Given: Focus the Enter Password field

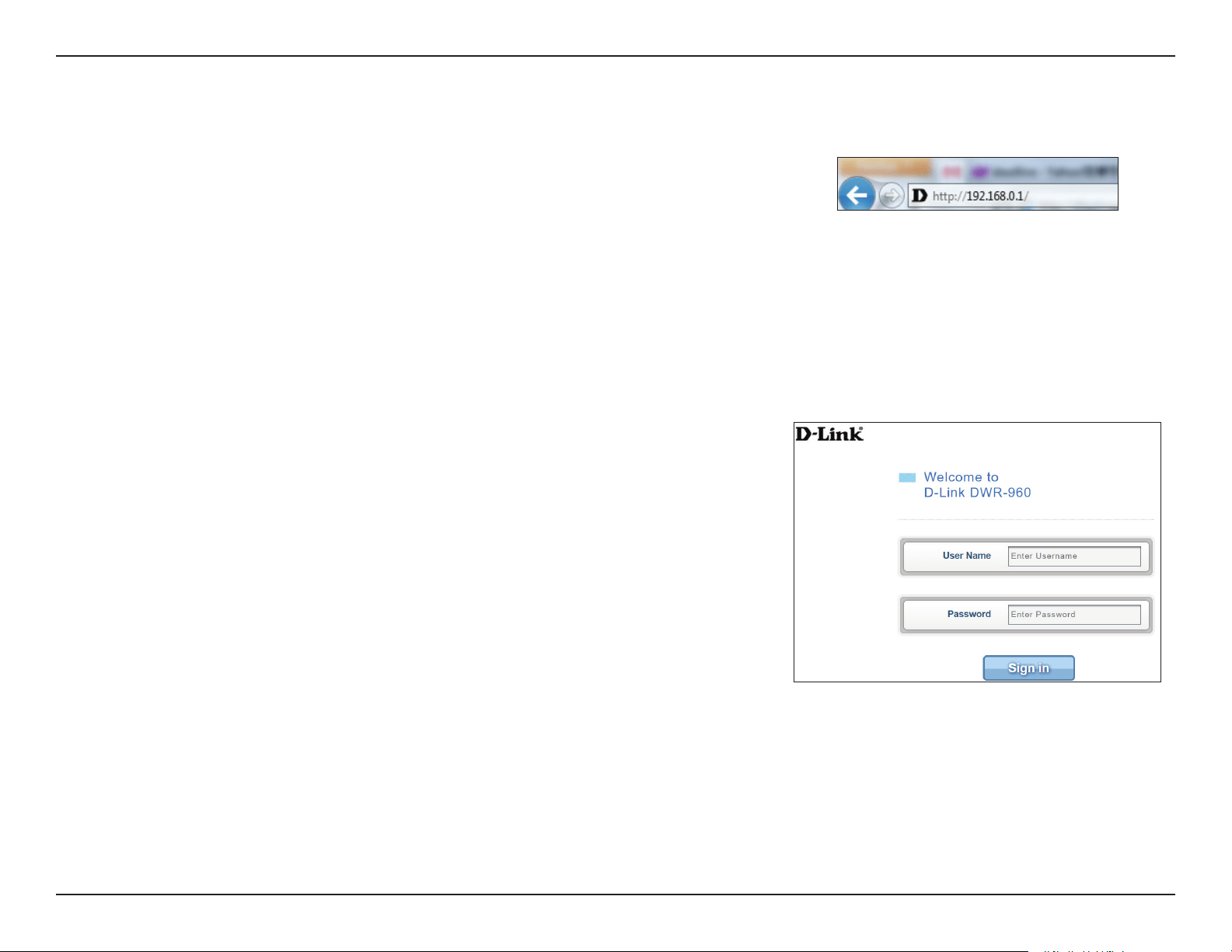Looking at the screenshot, I should coord(1074,615).
